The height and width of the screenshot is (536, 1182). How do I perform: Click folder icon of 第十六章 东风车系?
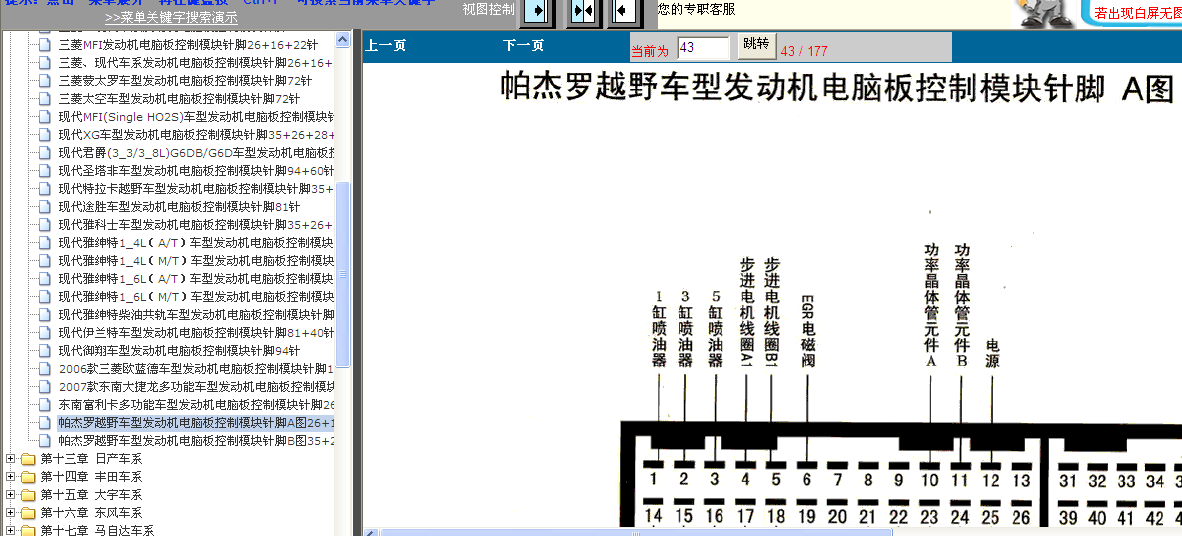[28, 513]
